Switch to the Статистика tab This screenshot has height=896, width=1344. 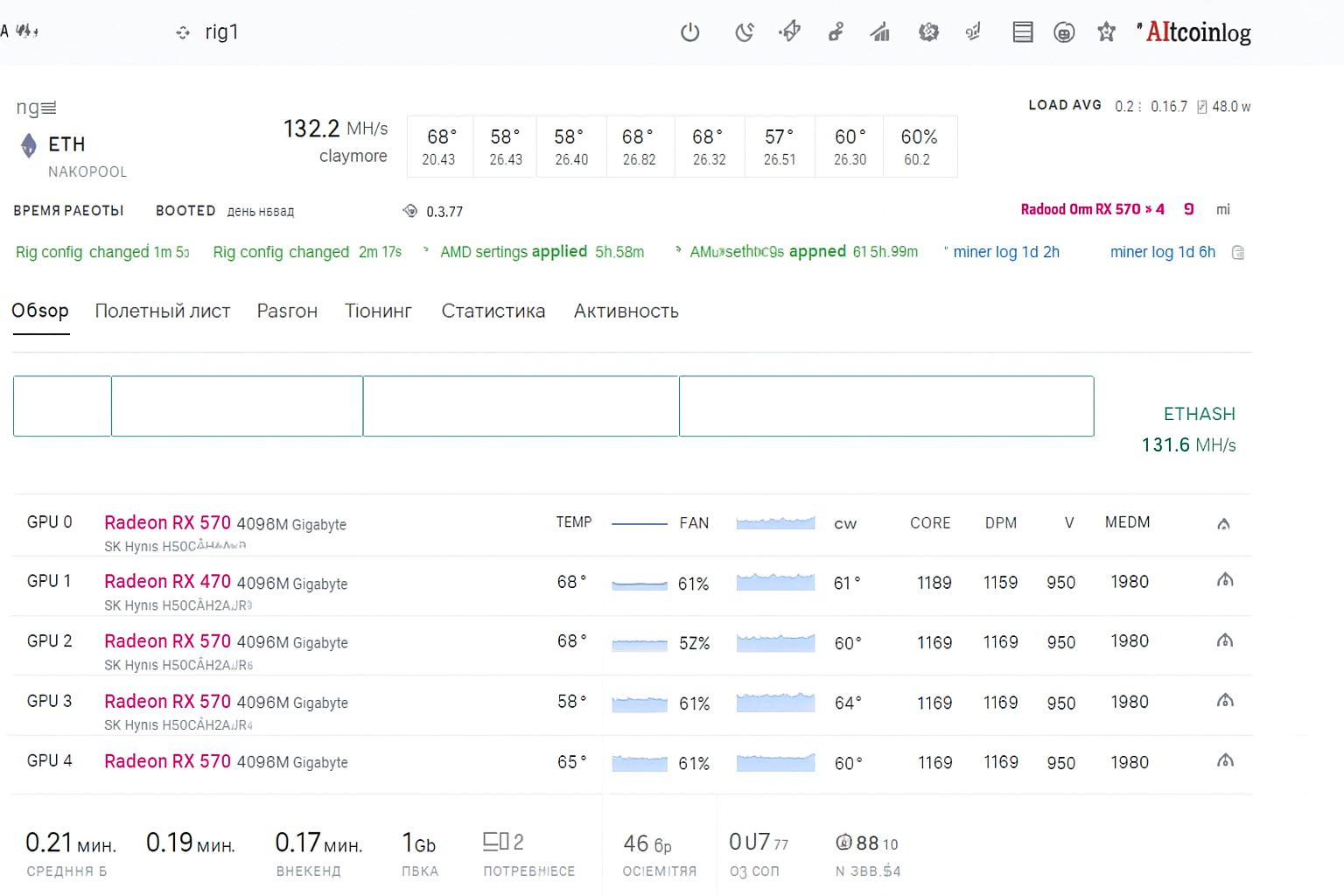(x=493, y=311)
